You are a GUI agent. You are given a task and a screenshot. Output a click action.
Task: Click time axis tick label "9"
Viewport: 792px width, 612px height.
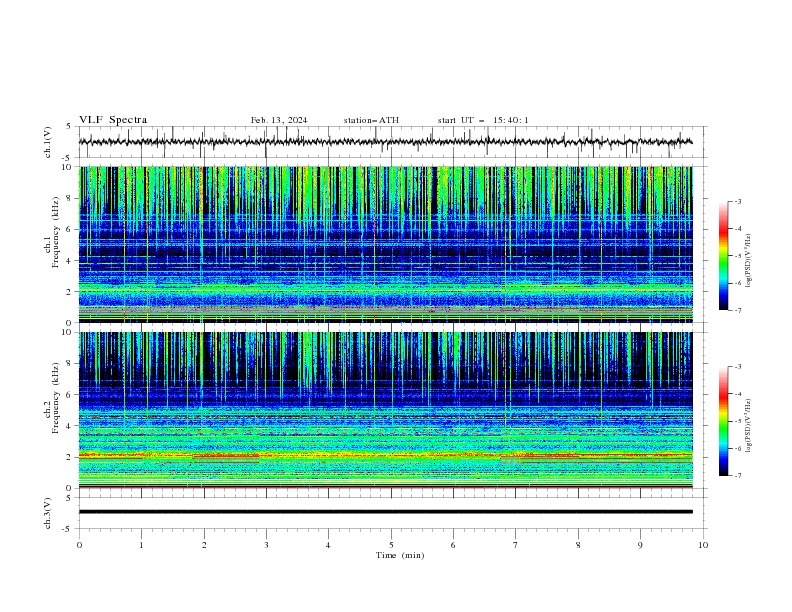coord(640,545)
